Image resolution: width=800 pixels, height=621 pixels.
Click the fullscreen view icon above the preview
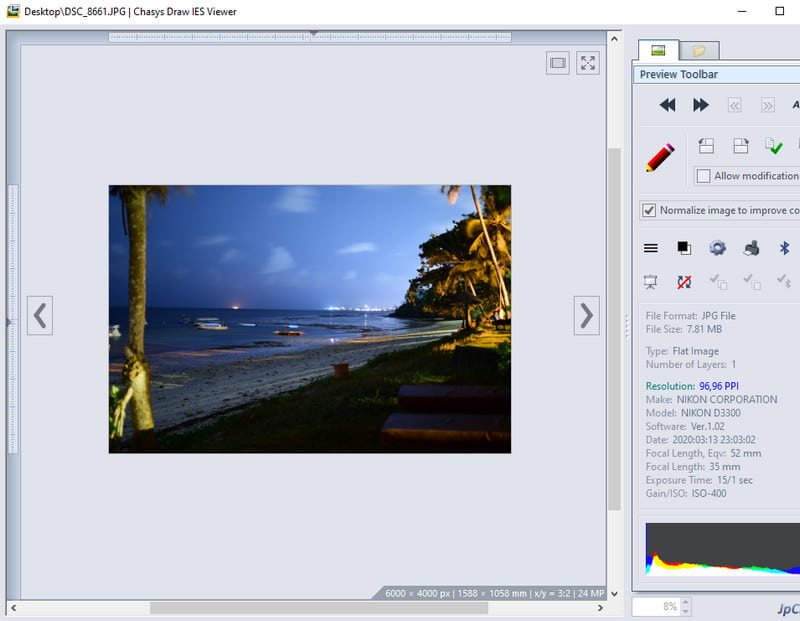(x=588, y=62)
